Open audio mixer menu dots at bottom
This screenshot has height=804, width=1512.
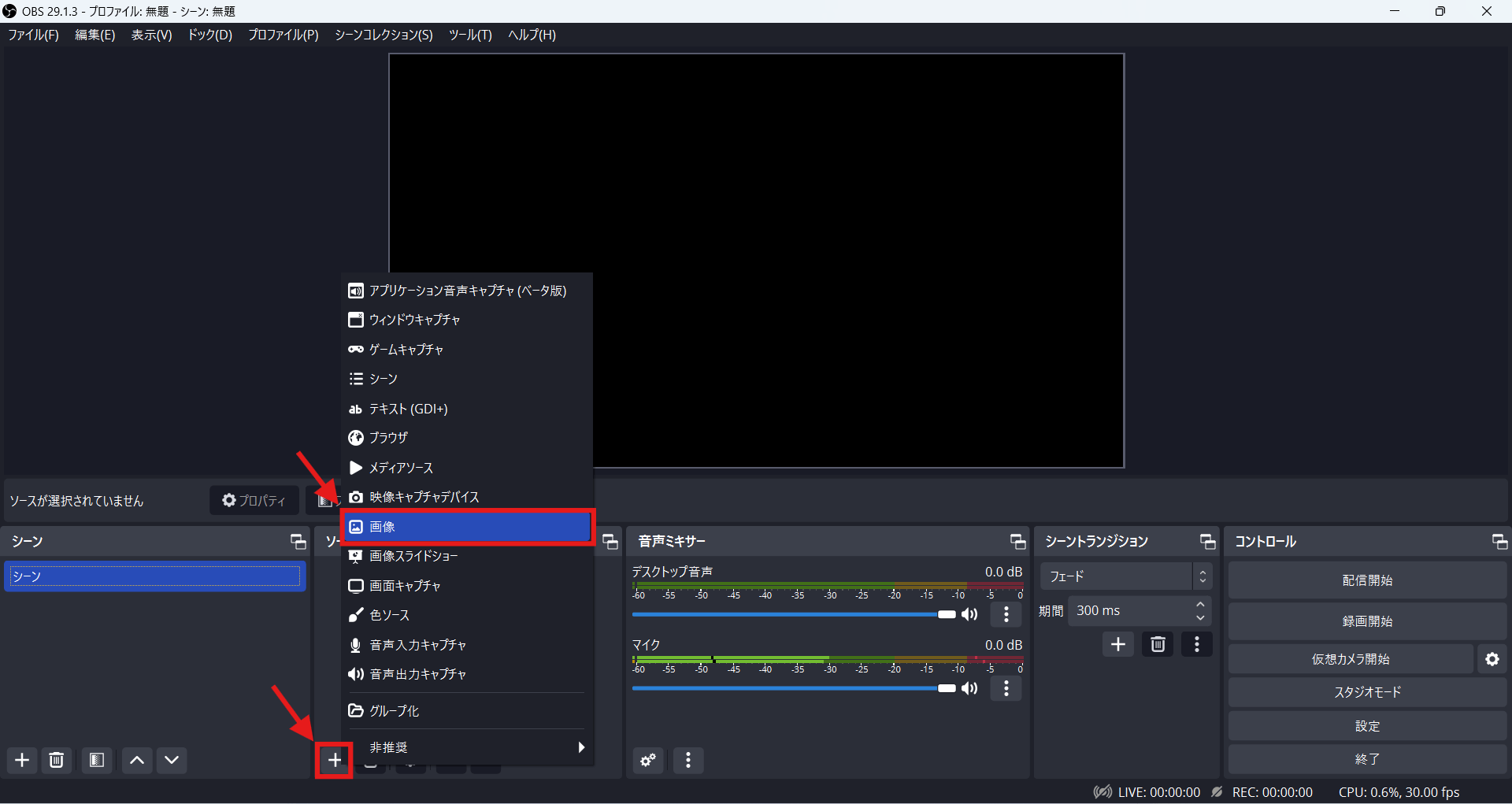point(688,760)
